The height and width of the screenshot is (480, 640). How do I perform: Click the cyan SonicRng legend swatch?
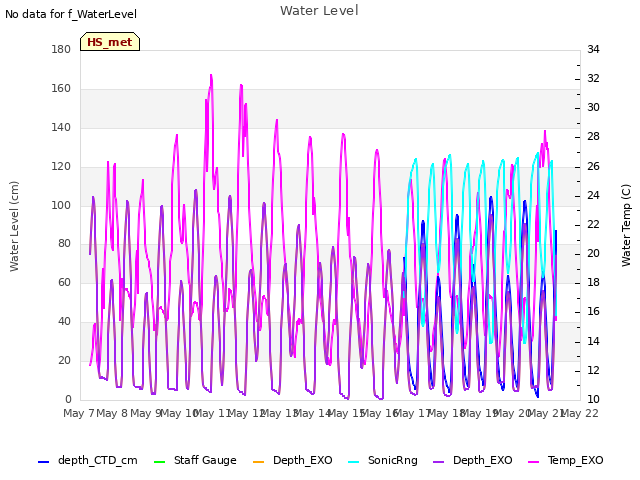pyautogui.click(x=353, y=462)
